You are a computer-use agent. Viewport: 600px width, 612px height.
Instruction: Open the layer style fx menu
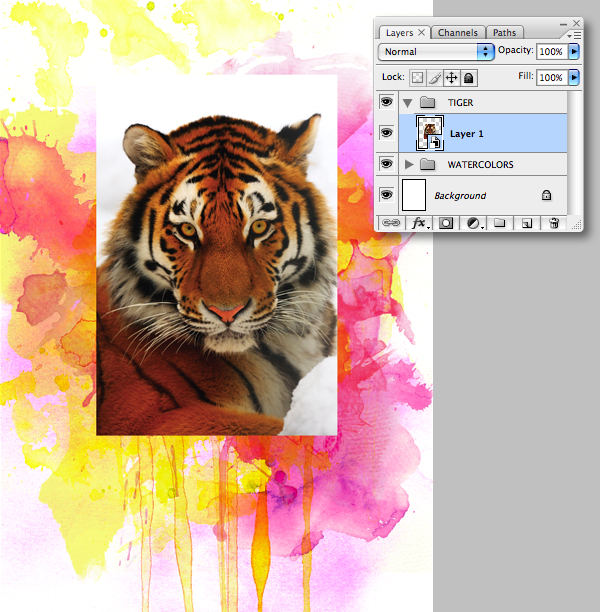[x=420, y=223]
